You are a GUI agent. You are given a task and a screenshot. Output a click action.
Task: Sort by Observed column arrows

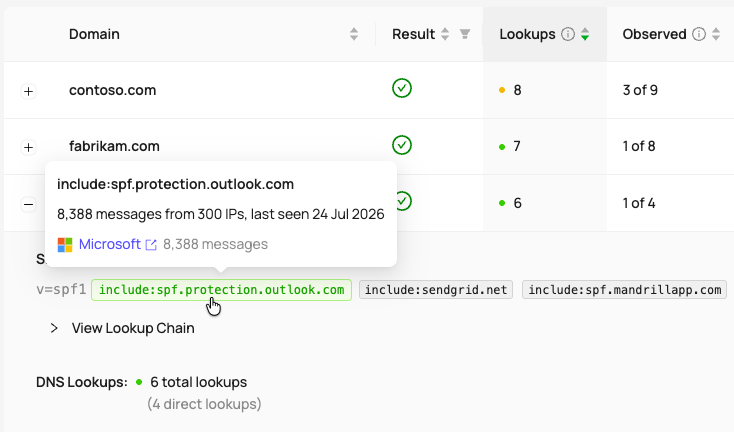click(x=716, y=34)
